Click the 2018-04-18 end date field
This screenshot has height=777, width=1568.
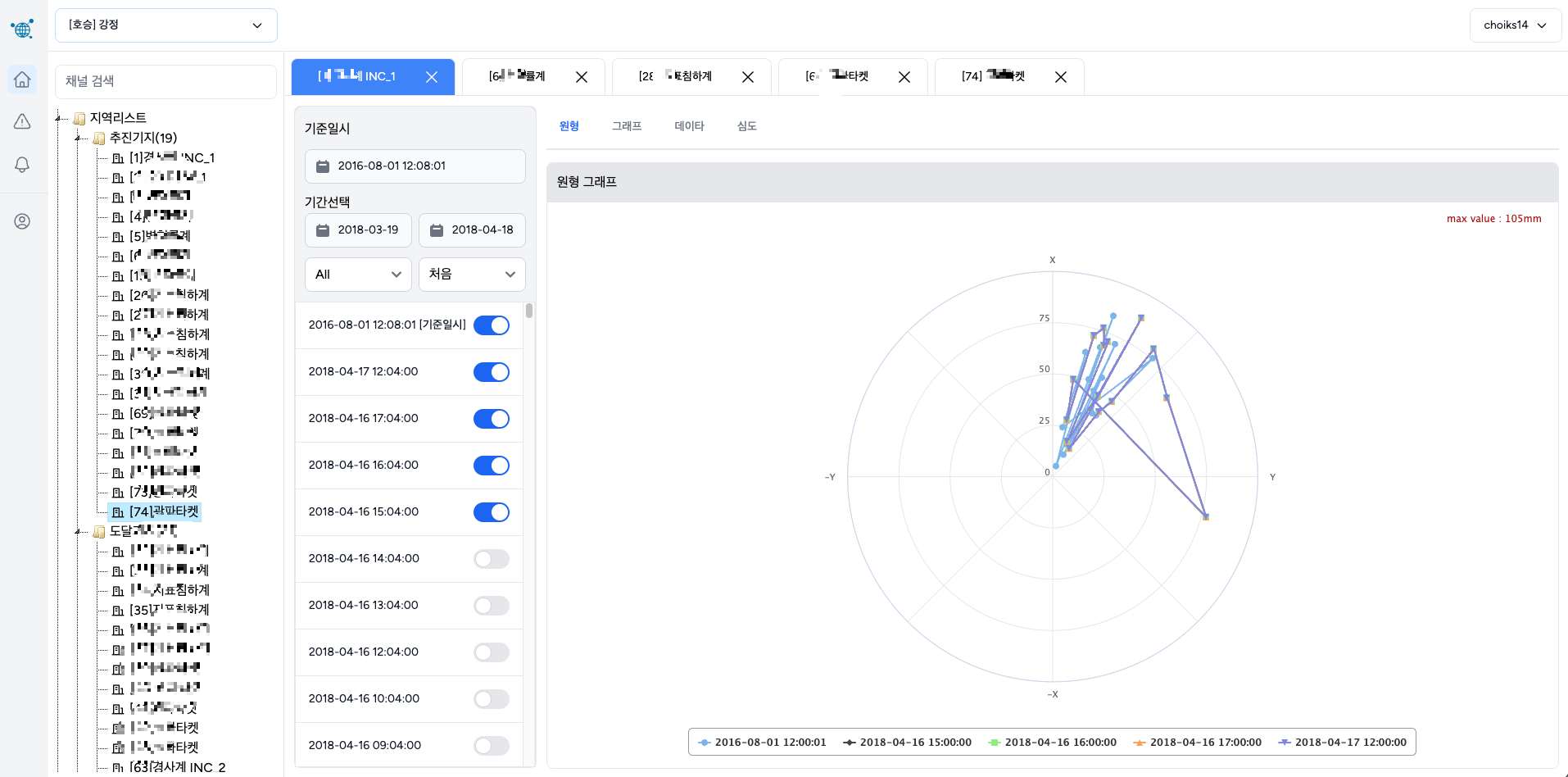tap(472, 230)
